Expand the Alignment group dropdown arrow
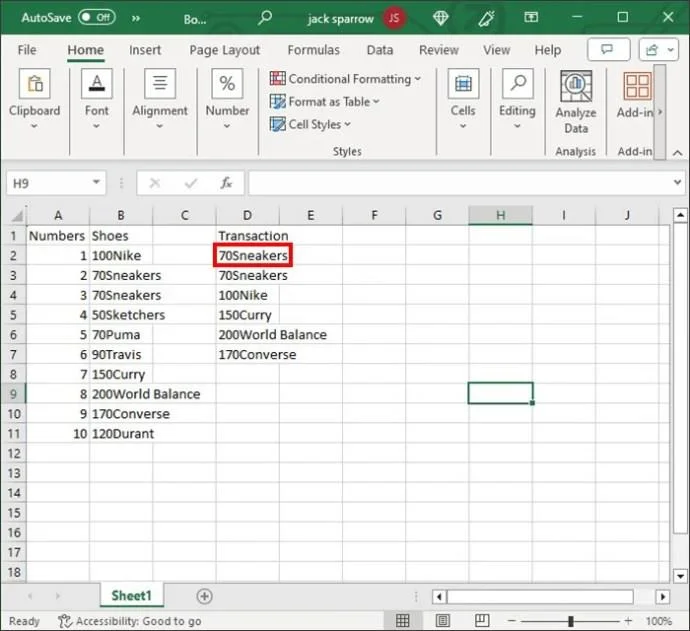 click(160, 126)
